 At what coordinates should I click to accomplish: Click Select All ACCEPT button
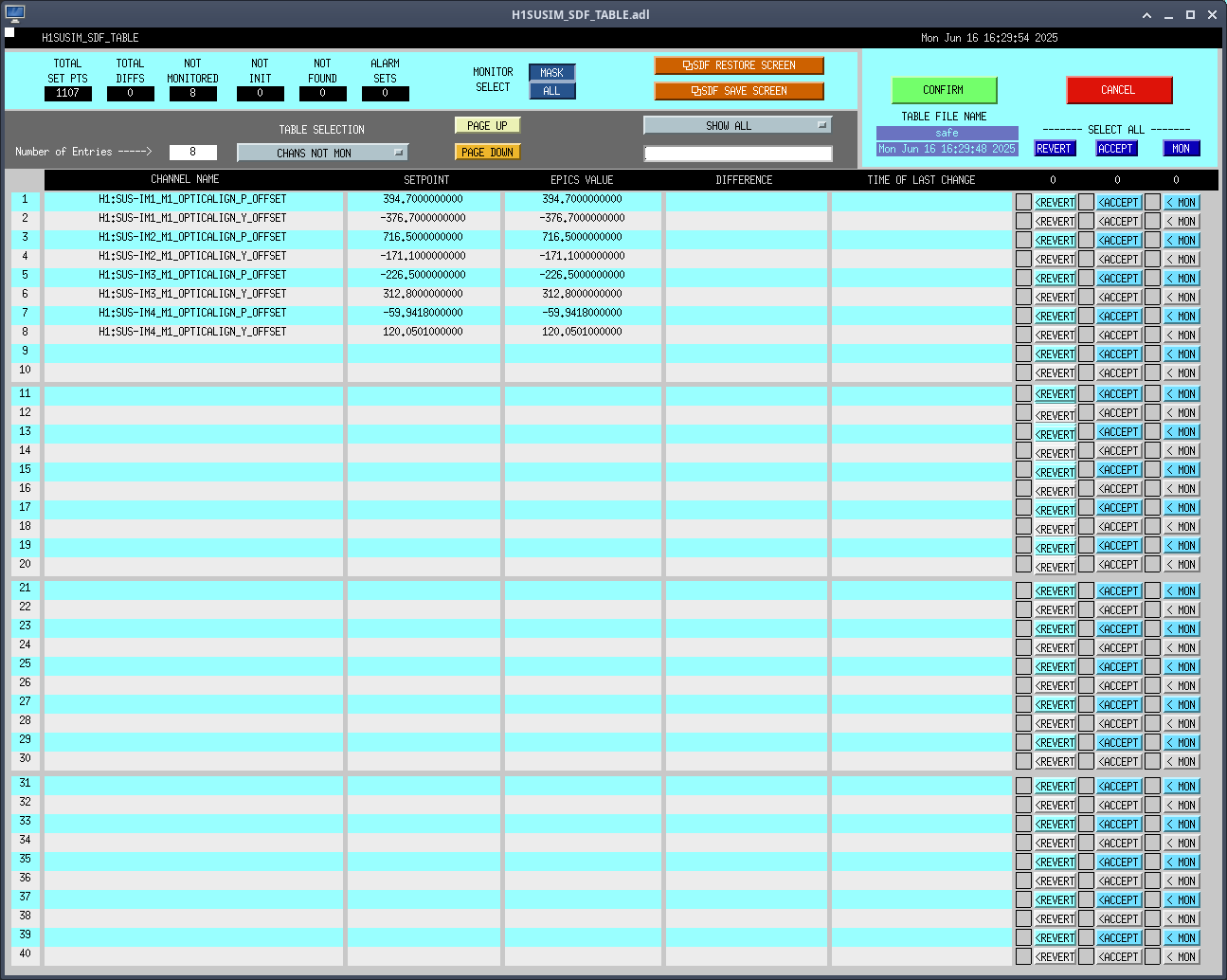[1116, 149]
